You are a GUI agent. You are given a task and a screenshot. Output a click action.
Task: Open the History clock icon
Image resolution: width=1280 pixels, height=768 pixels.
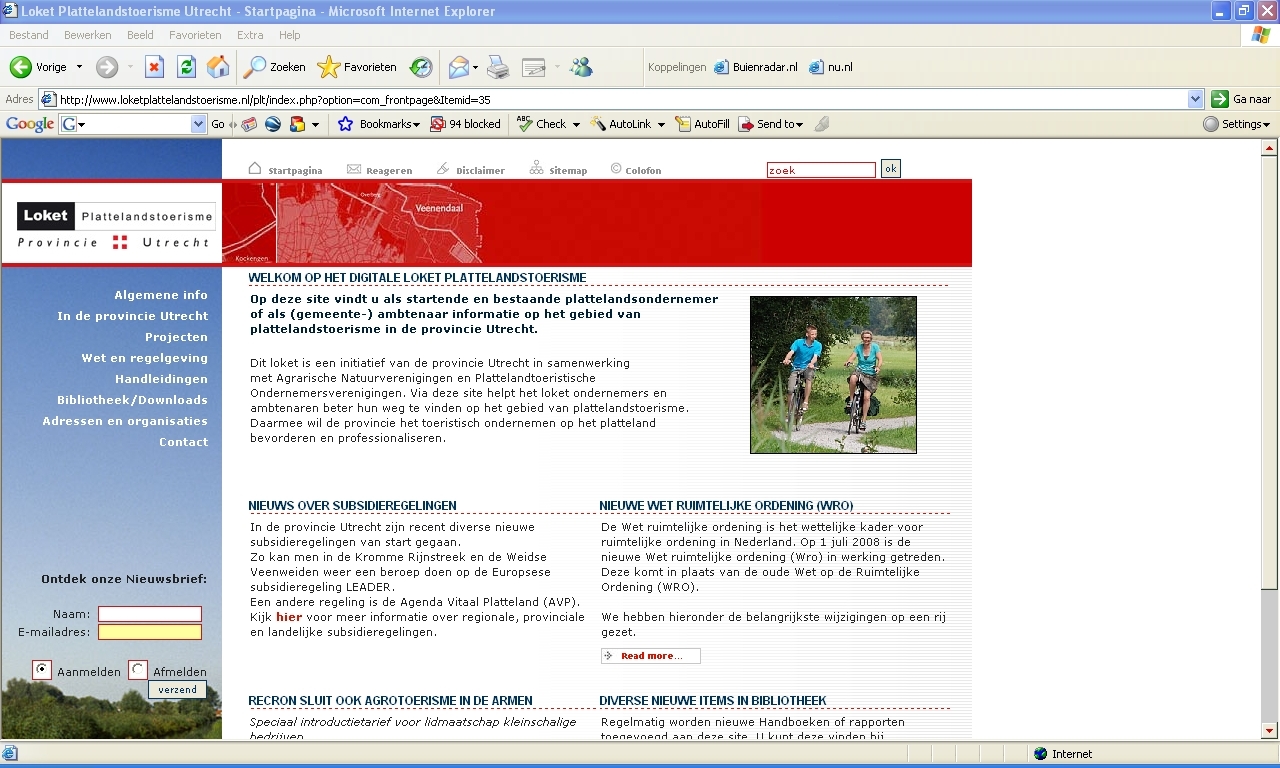[421, 67]
